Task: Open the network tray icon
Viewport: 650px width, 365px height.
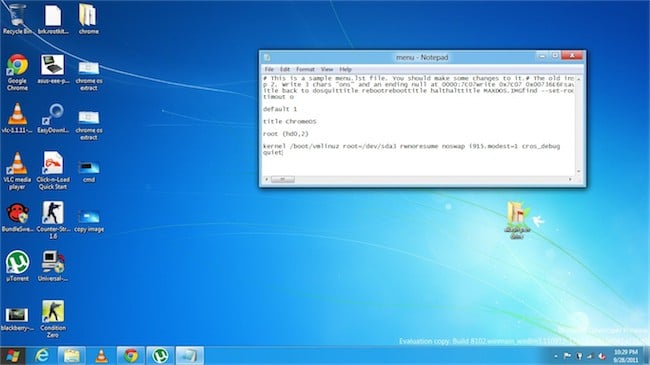Action: [x=590, y=356]
